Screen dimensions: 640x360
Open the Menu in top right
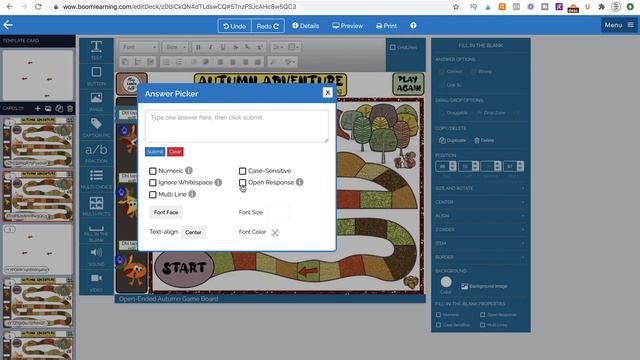[619, 25]
